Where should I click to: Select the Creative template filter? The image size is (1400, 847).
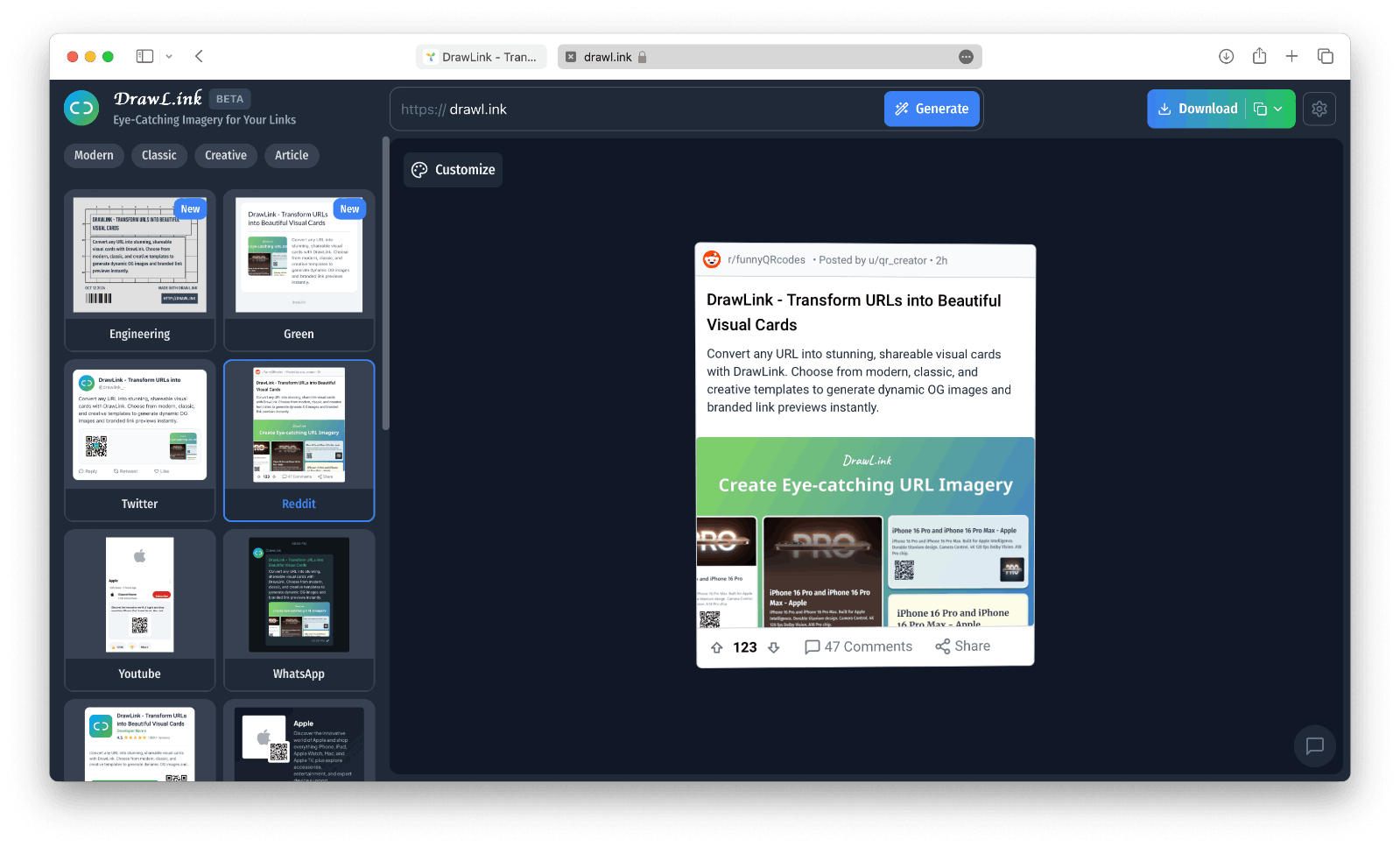[226, 155]
